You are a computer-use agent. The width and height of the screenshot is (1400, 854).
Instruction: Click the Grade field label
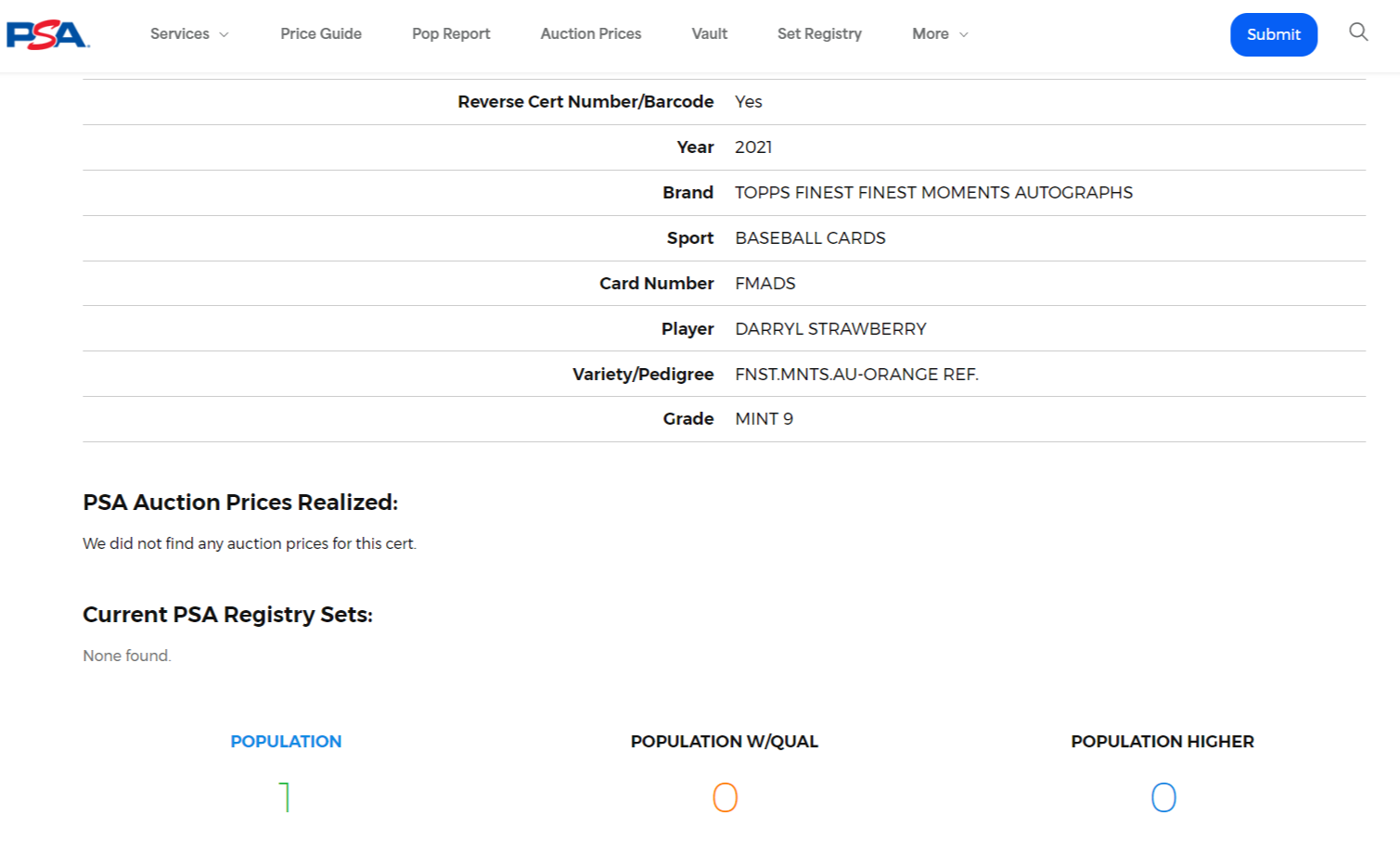(688, 419)
